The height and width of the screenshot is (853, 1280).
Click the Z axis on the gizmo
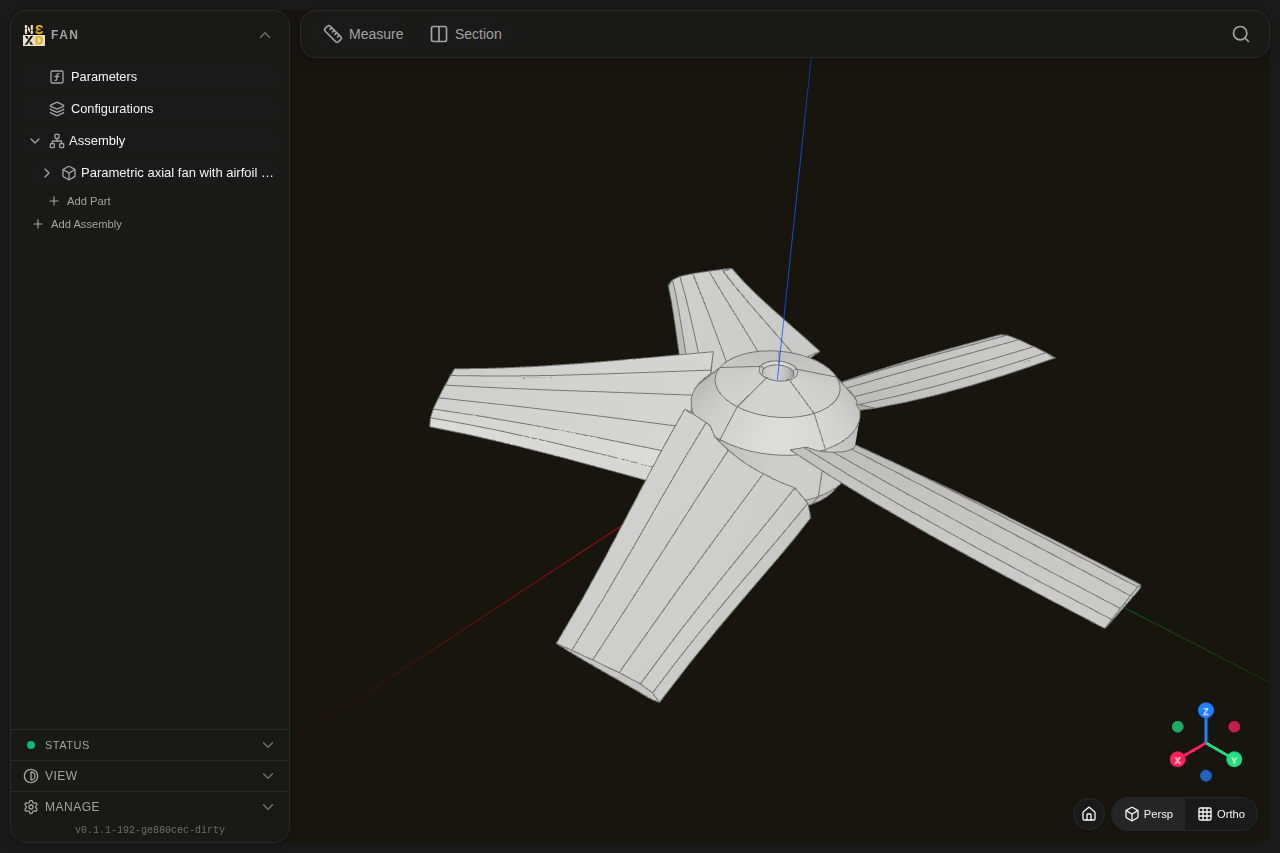click(1206, 711)
